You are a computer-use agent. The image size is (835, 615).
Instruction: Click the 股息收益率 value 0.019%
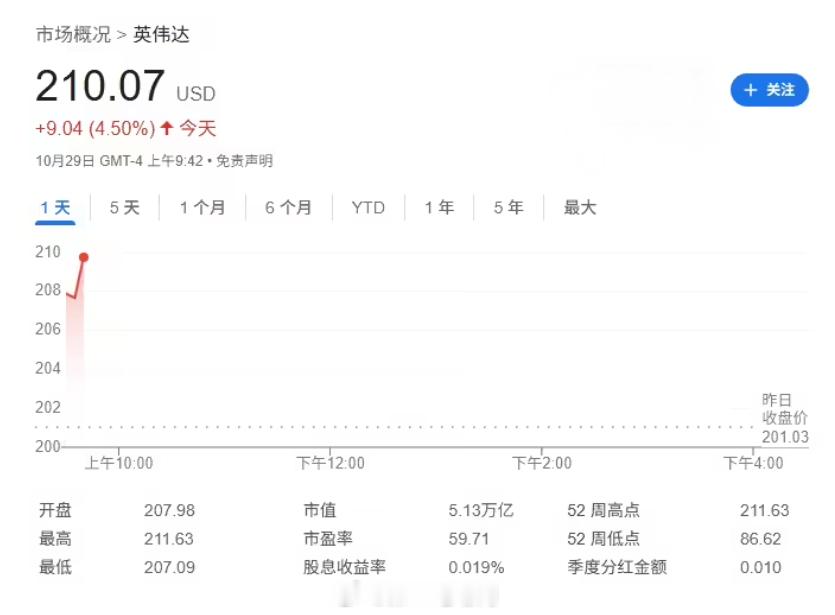tap(476, 567)
